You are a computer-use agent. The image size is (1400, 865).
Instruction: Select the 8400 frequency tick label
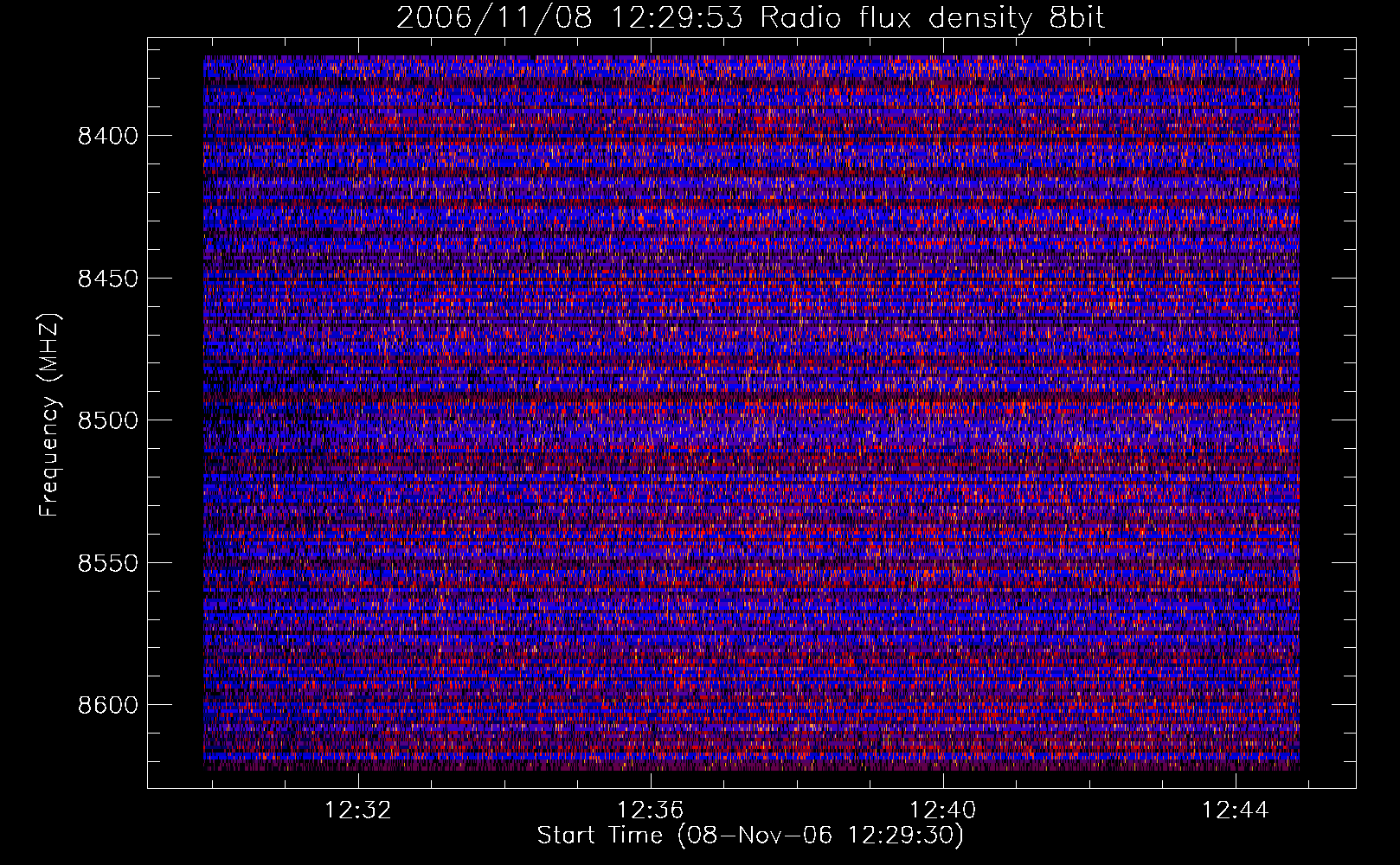click(108, 136)
